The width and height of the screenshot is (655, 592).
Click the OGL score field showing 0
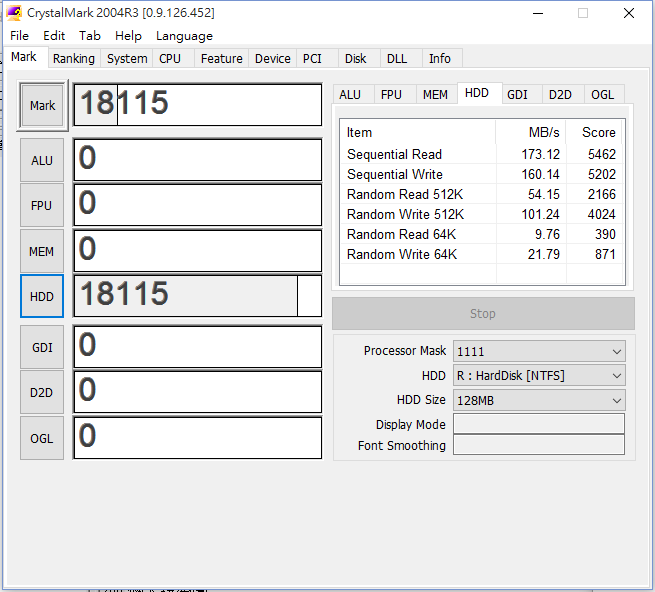198,438
